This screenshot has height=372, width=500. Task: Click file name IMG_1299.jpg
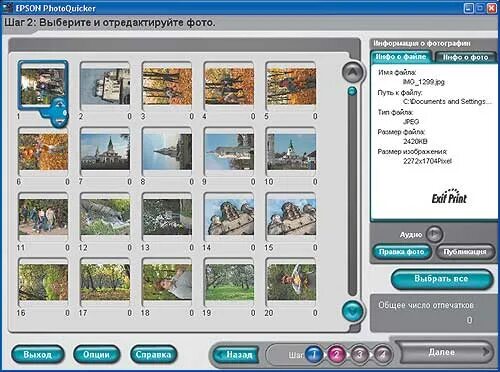tap(423, 82)
